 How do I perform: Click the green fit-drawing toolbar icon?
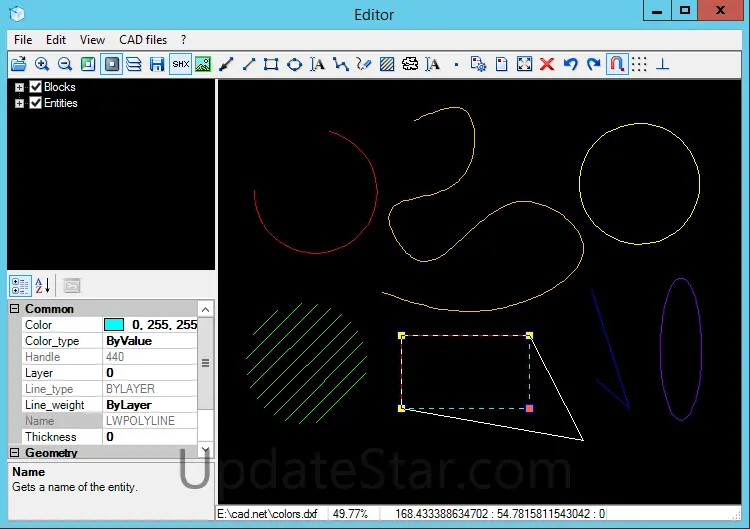88,64
